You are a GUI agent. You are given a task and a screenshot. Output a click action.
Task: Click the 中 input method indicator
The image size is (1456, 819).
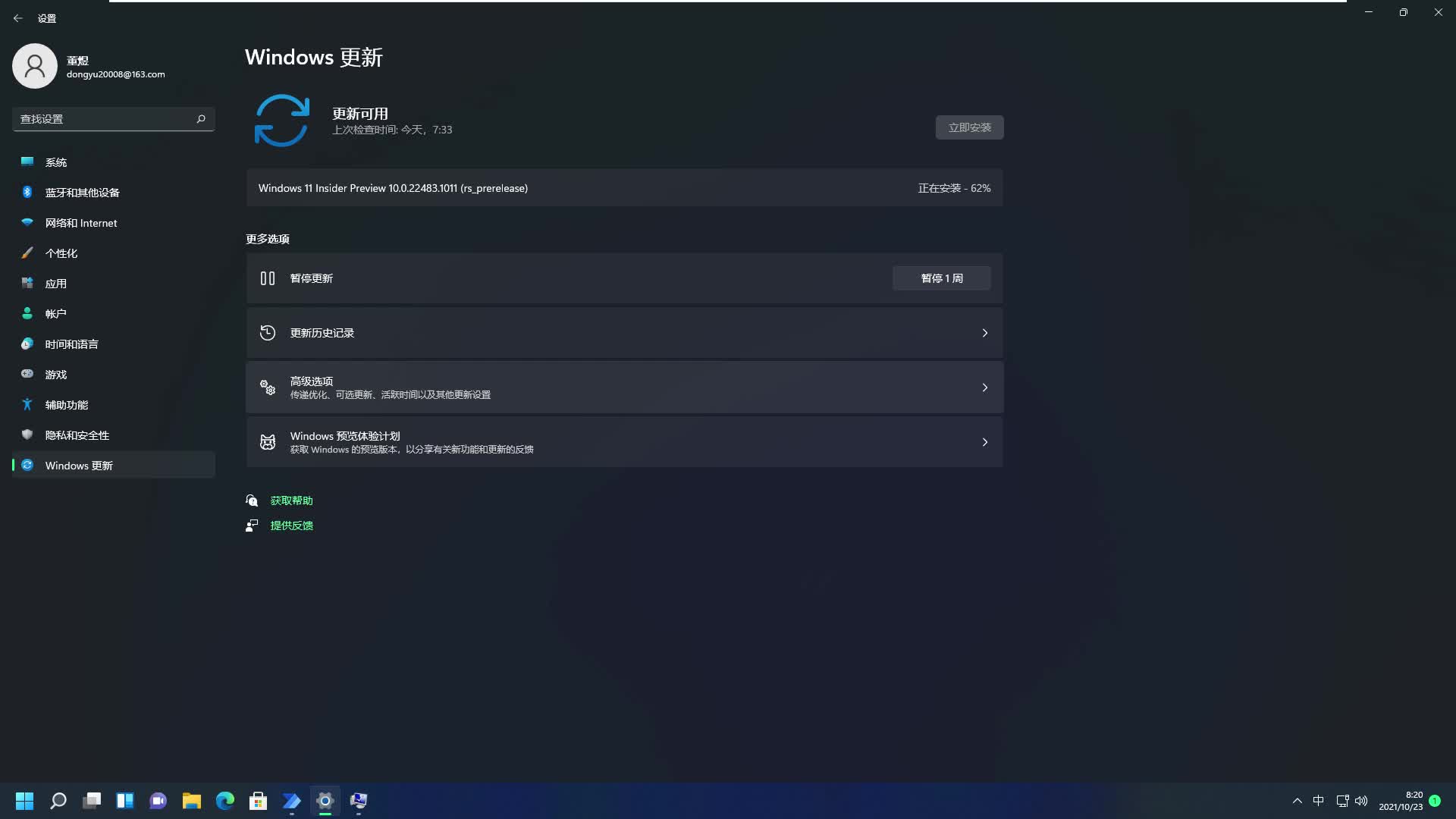point(1319,801)
